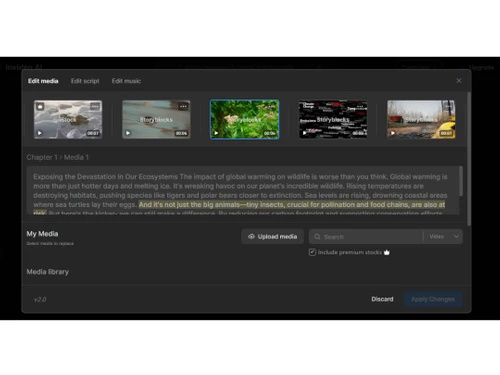Click the dialog's right-side scrollbar
The width and height of the screenshot is (500, 375).
pyautogui.click(x=469, y=159)
